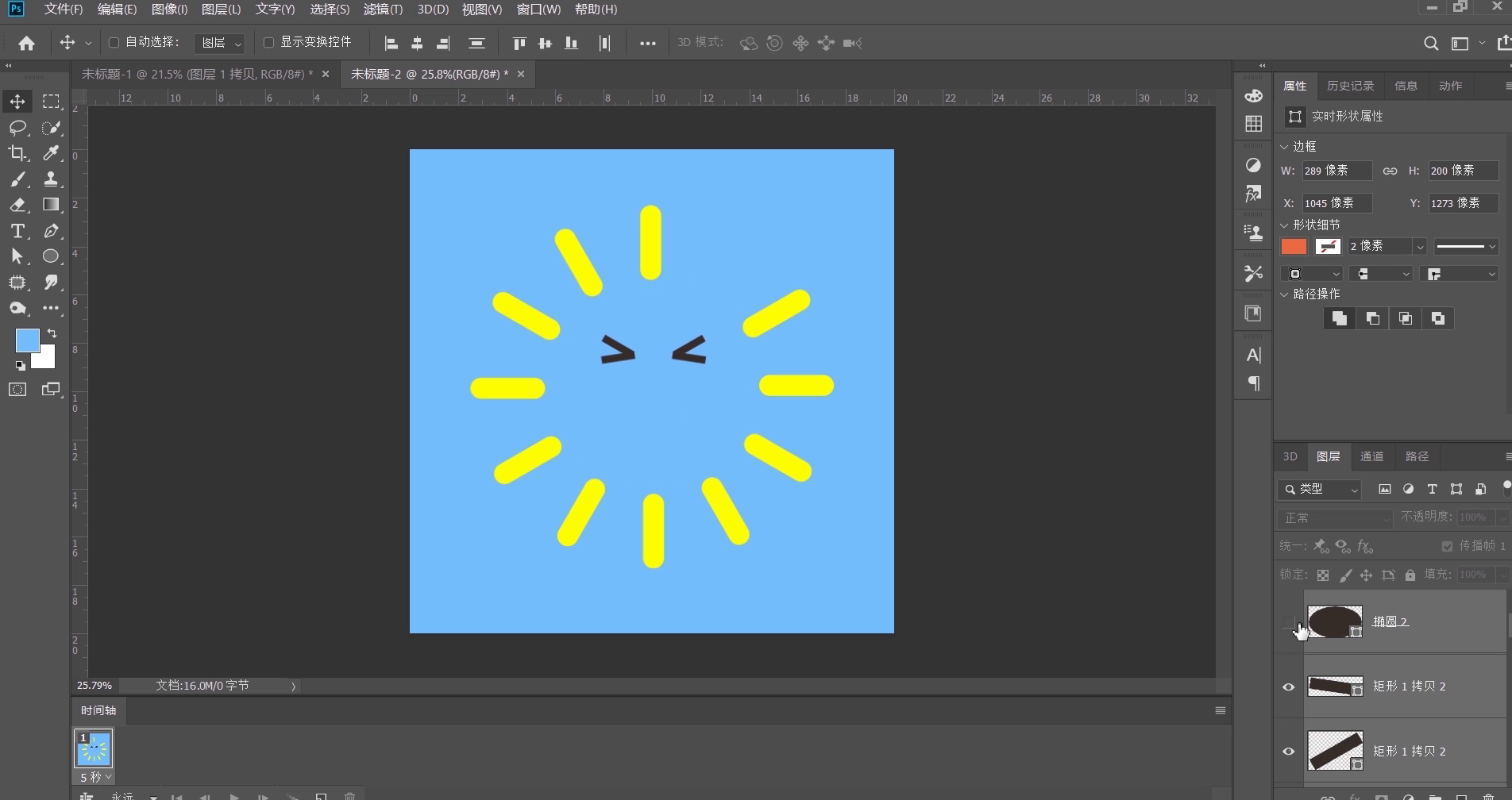Toggle the 显示变换控件 checkbox

coord(268,42)
